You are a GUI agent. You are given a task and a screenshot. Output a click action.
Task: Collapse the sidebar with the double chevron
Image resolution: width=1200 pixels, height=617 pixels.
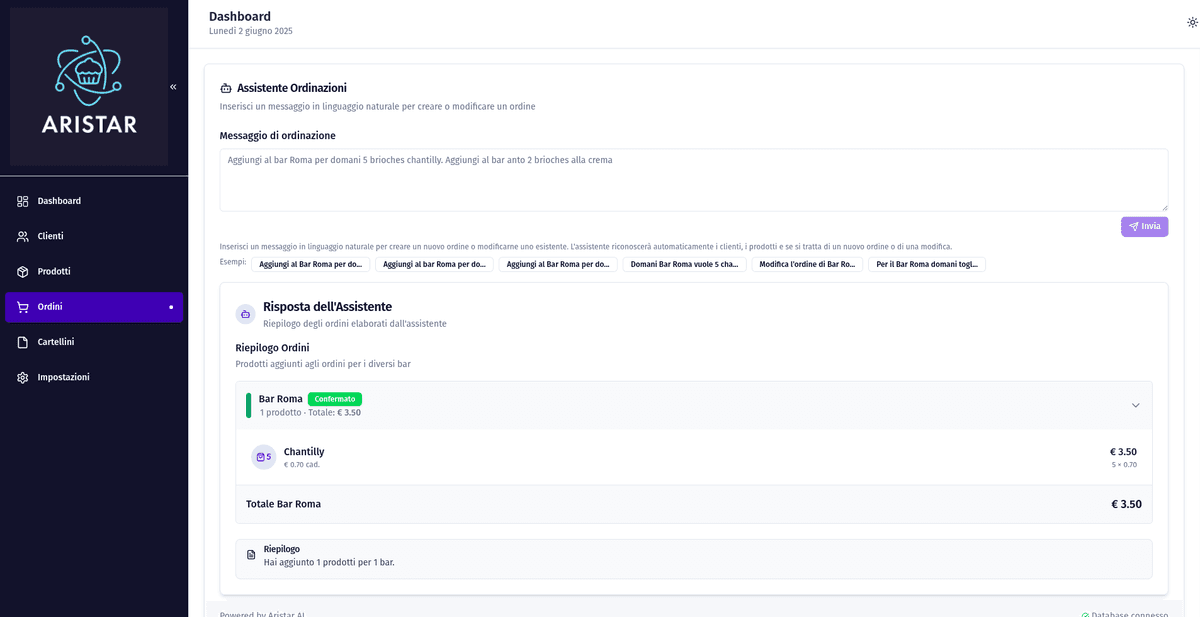(x=173, y=87)
